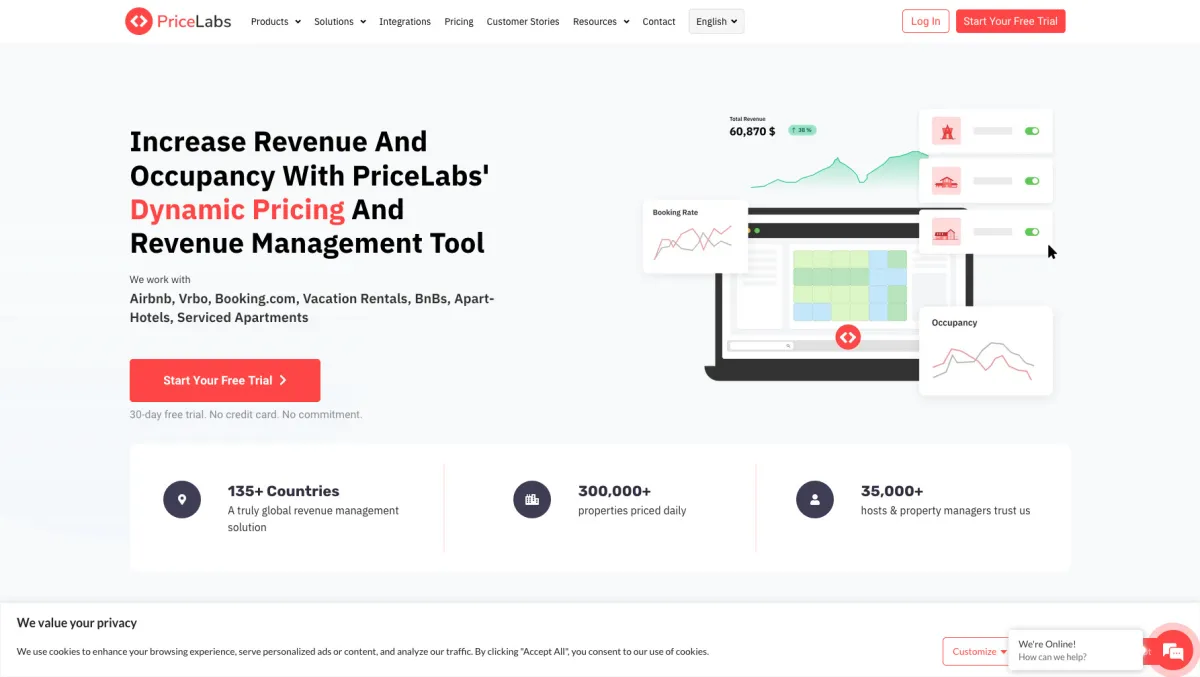Click the We're Online chat popup

click(x=1075, y=650)
